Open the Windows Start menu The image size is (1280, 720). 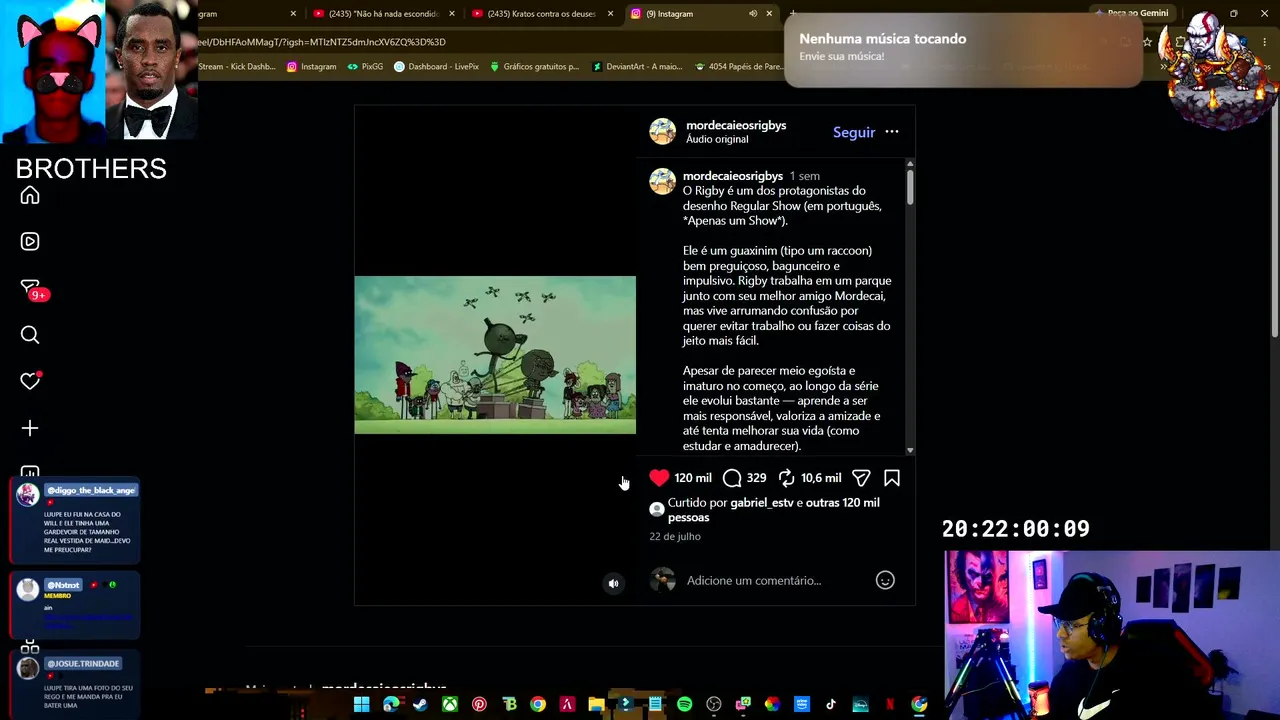pos(361,705)
